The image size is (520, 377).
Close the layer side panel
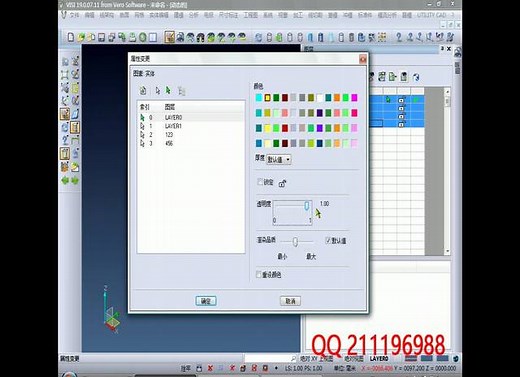(449, 49)
